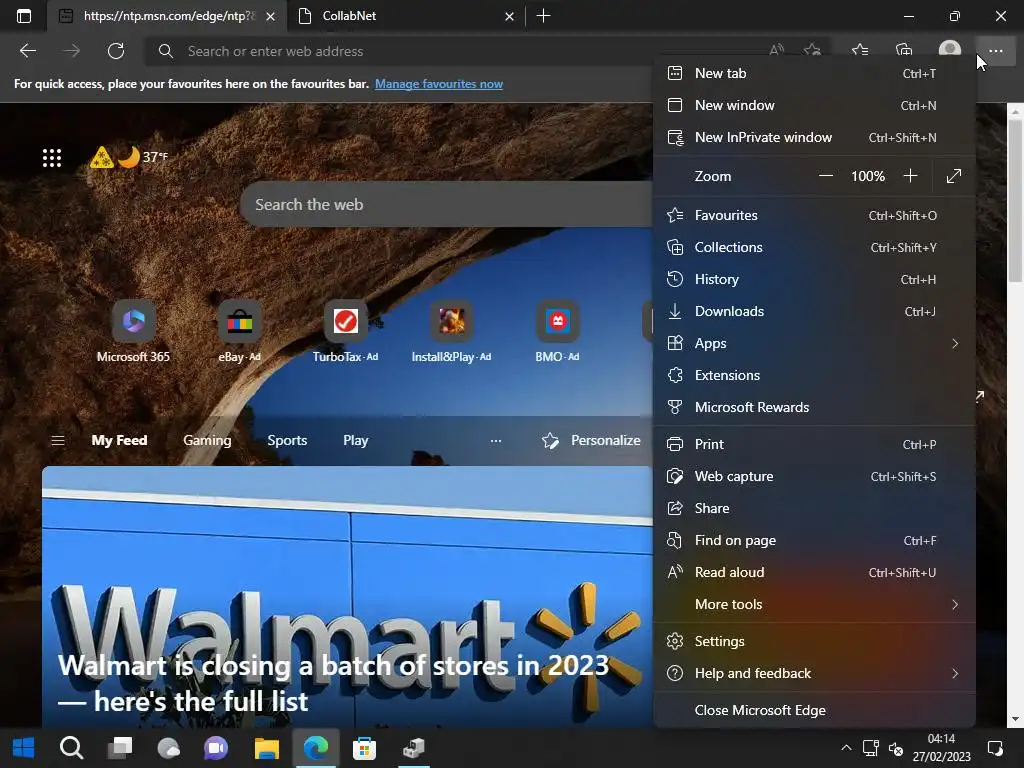Open Favourites from the menu
The height and width of the screenshot is (768, 1024).
814,216
